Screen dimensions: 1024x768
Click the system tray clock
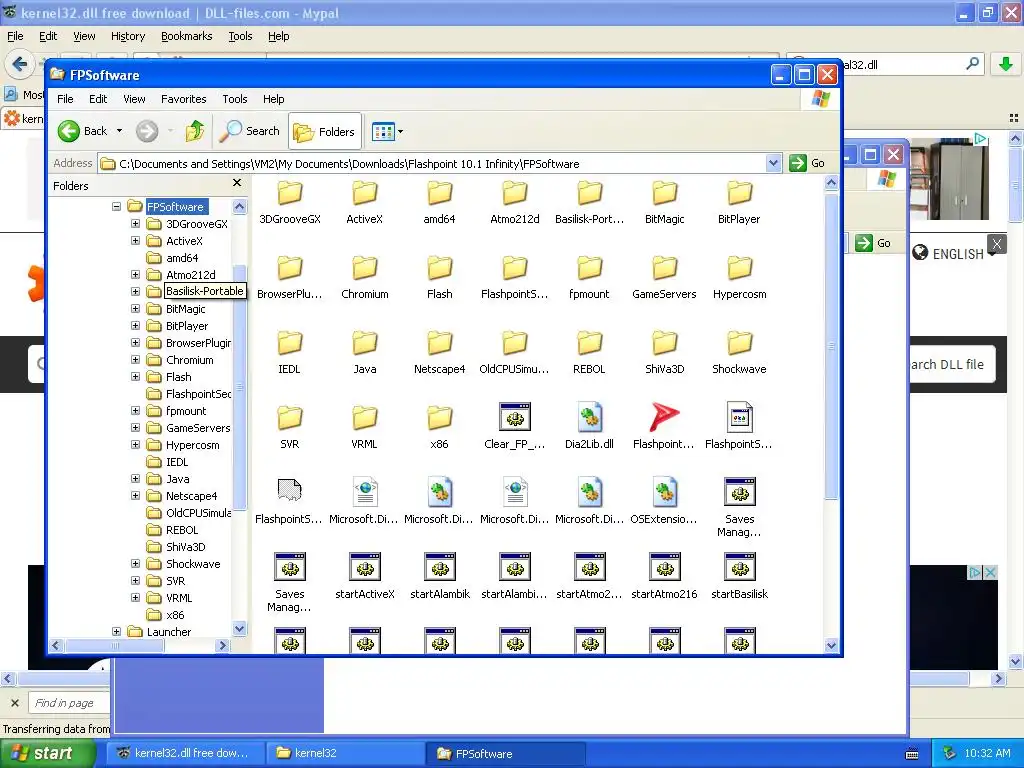(x=987, y=753)
